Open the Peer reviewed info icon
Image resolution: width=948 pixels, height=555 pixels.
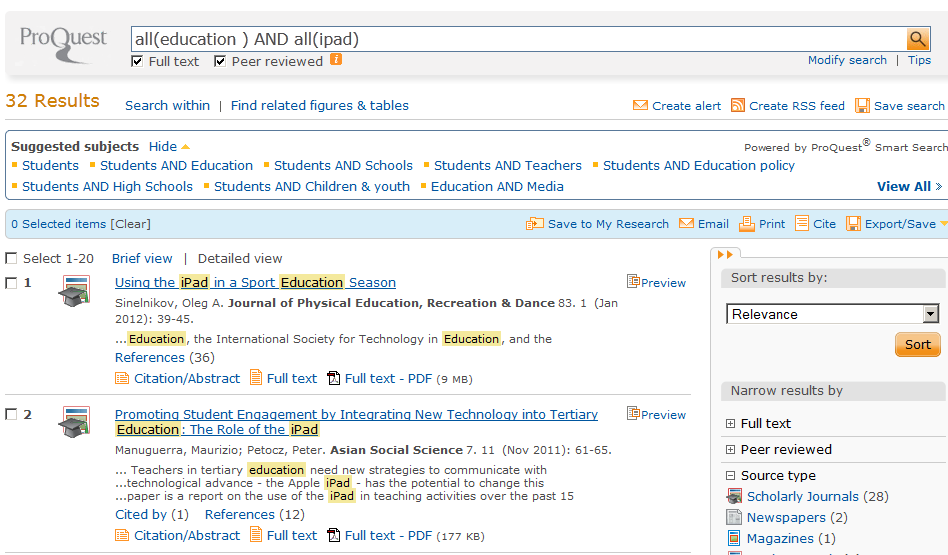[336, 59]
